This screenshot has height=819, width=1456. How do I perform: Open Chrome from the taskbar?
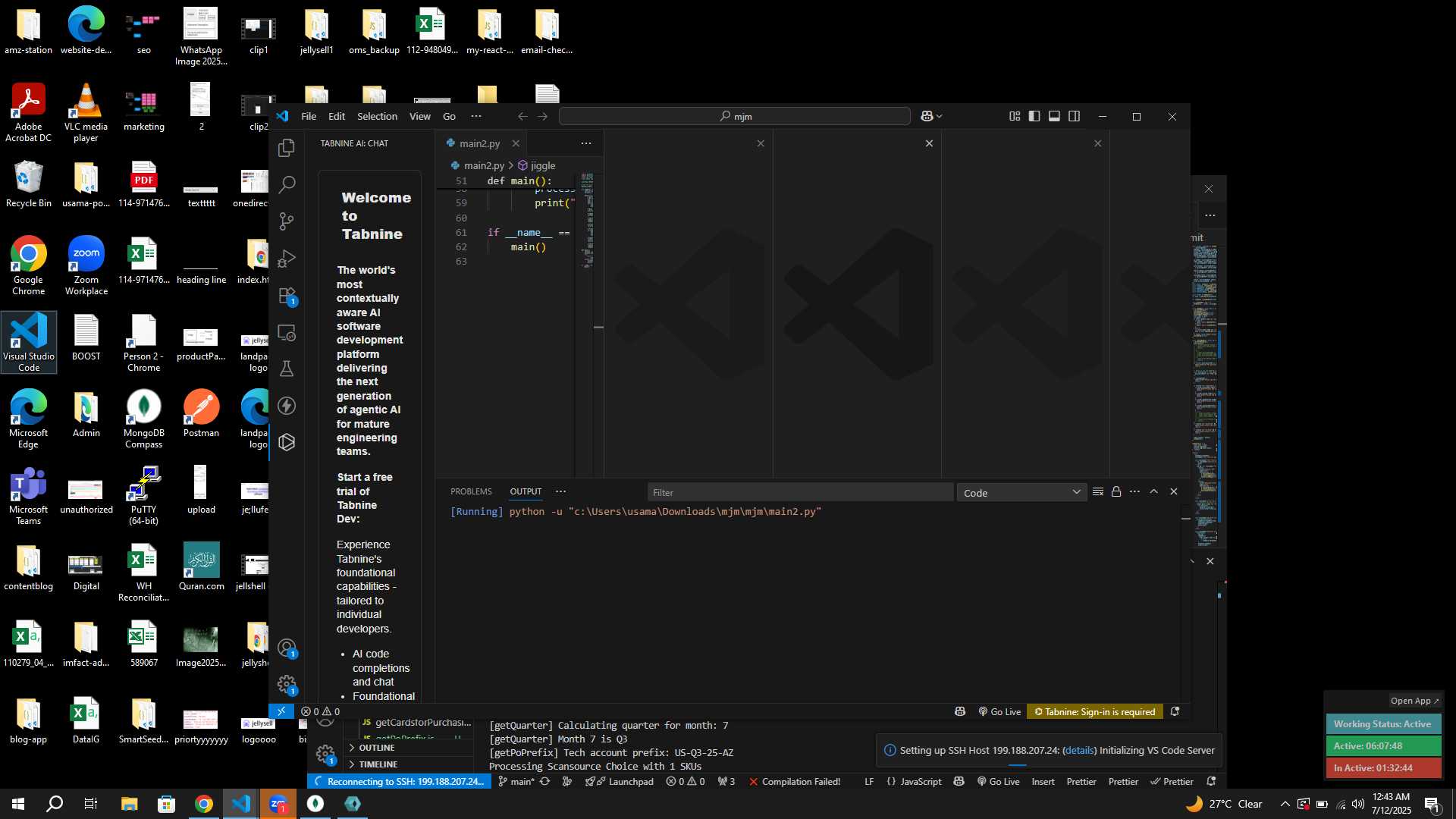[204, 804]
